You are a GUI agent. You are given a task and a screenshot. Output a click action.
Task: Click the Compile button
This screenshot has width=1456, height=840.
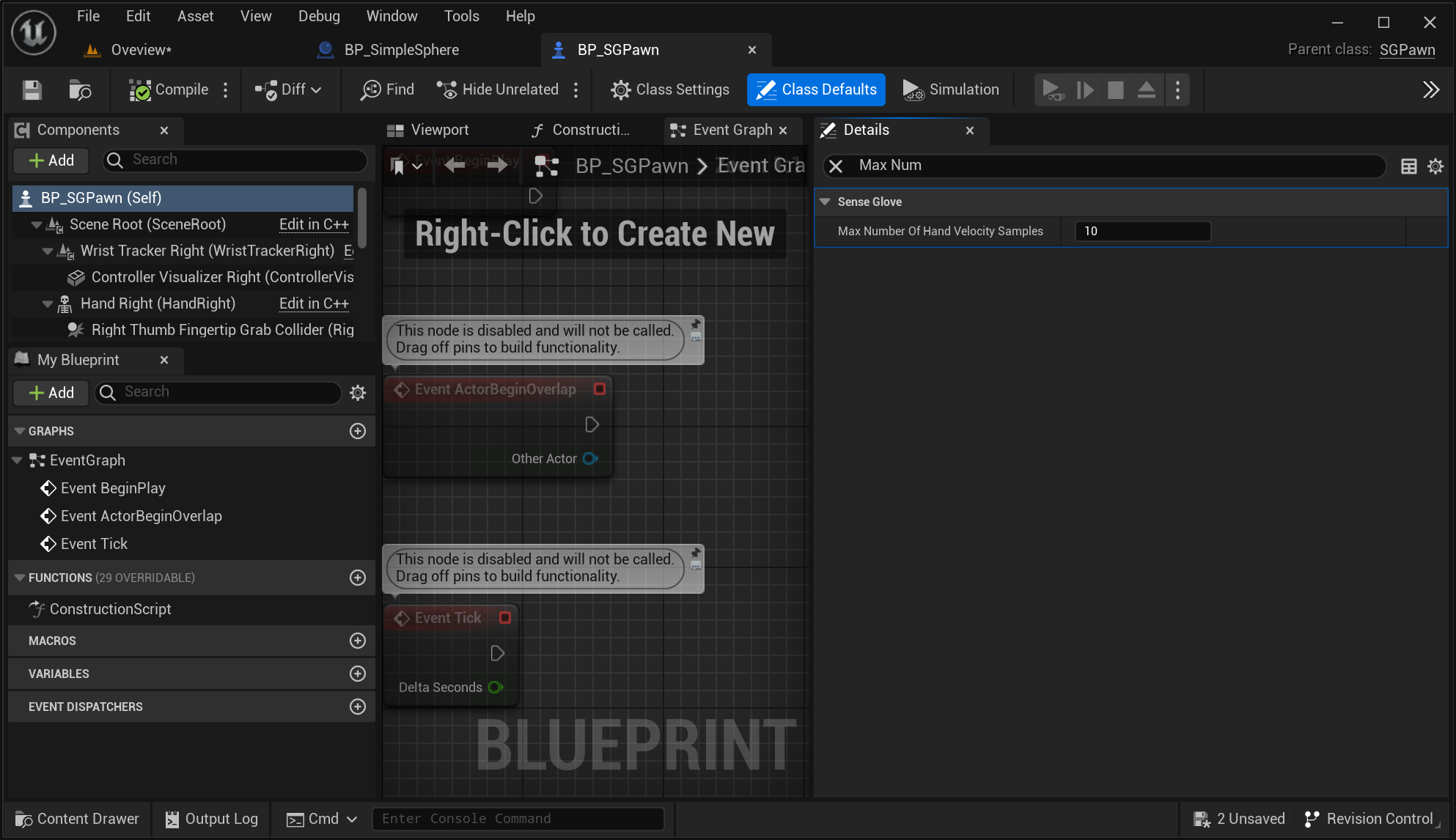point(170,89)
